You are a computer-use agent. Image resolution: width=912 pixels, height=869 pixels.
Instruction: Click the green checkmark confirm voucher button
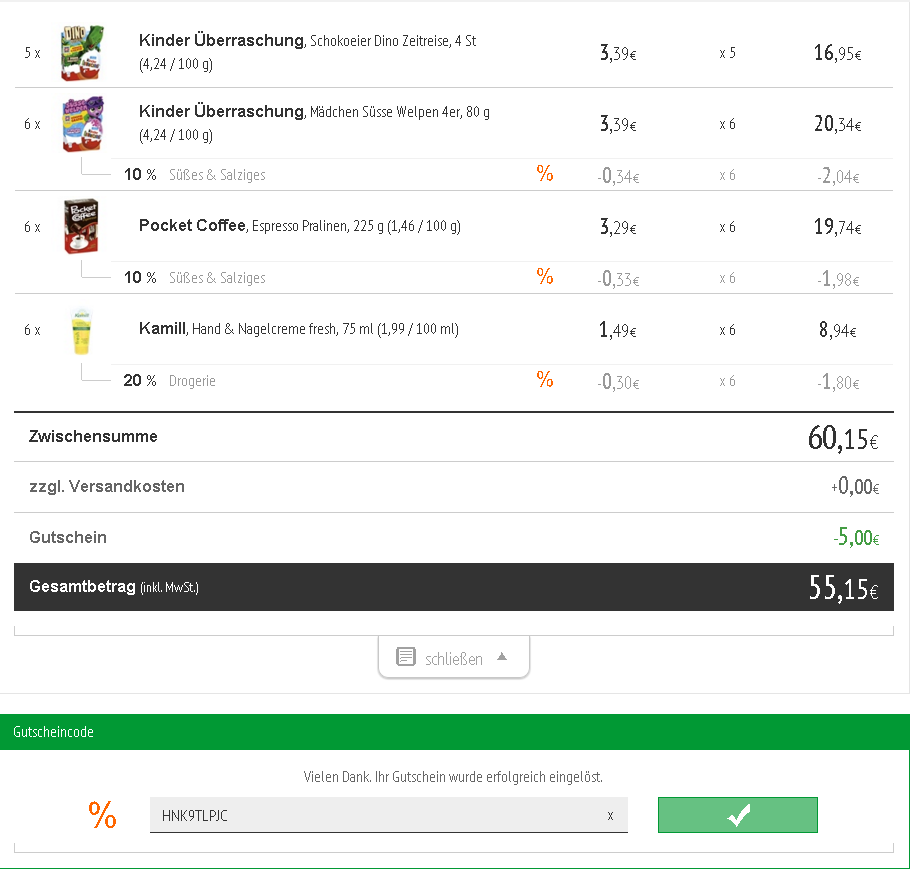[x=738, y=815]
